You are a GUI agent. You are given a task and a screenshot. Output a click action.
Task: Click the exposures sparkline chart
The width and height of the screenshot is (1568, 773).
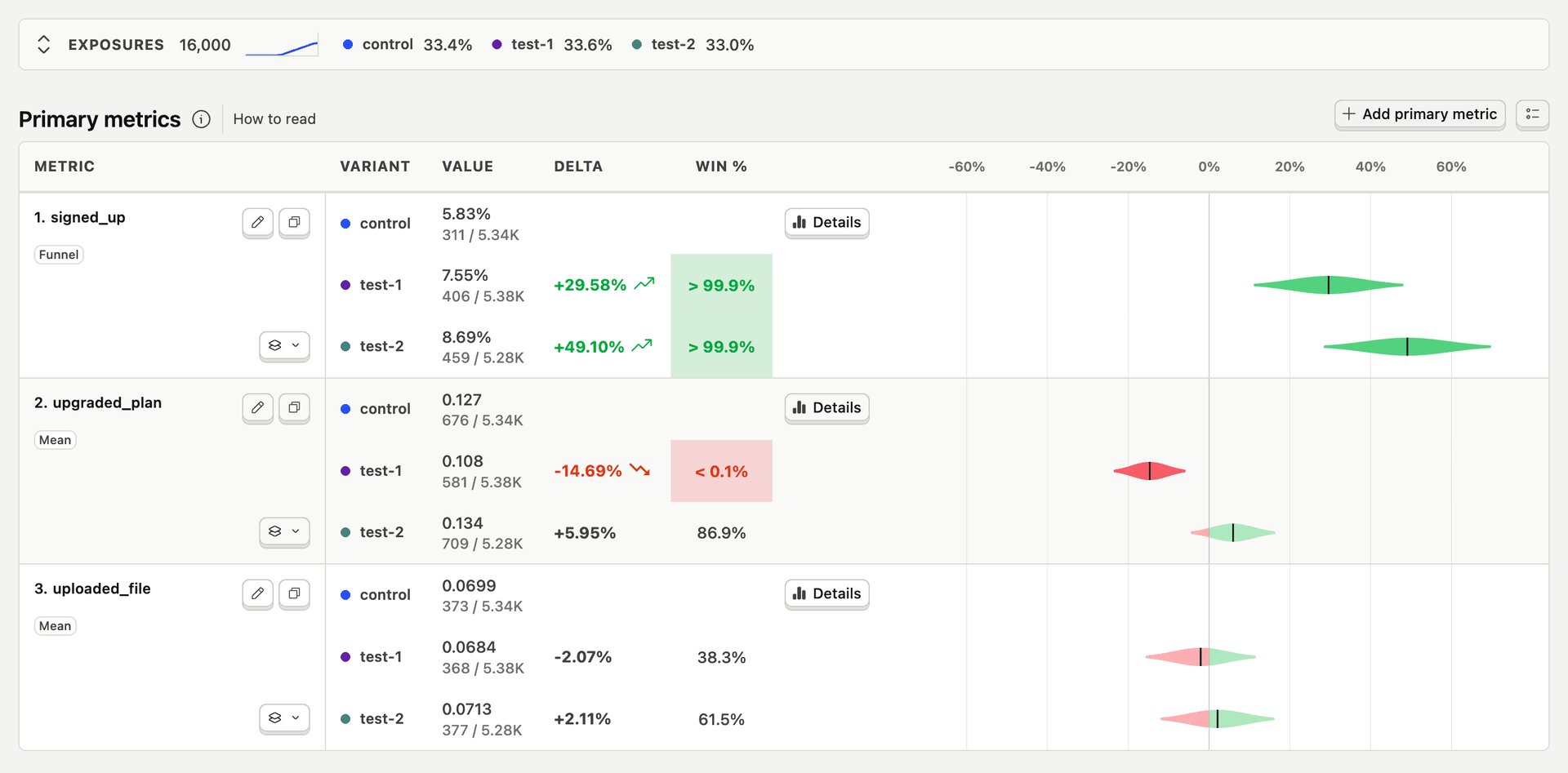[282, 47]
